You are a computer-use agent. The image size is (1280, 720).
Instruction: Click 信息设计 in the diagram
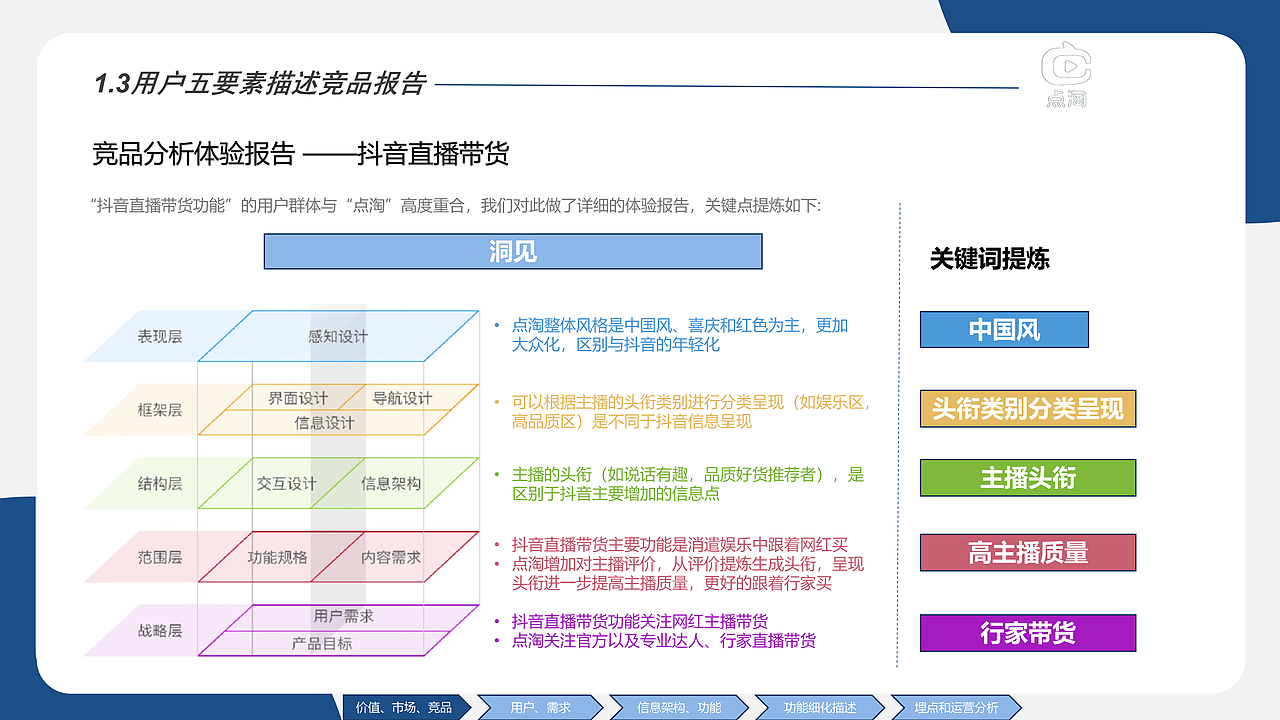click(x=324, y=423)
